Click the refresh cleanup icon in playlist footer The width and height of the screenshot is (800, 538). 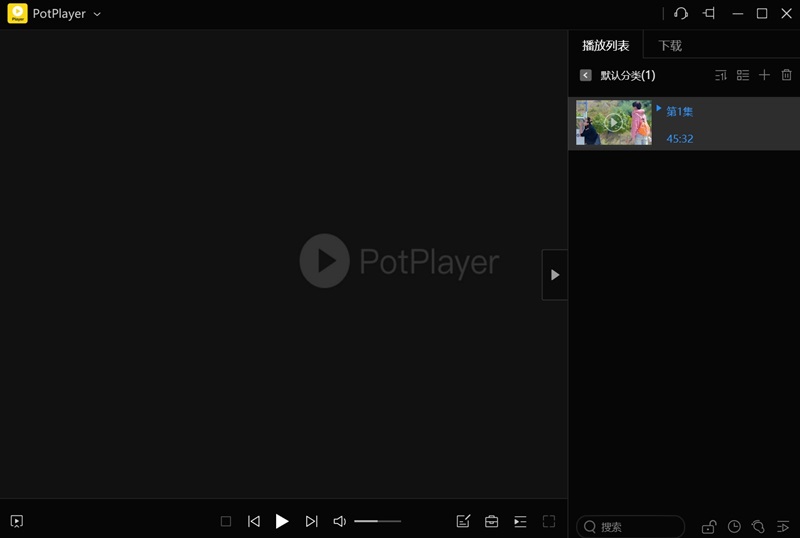[758, 527]
